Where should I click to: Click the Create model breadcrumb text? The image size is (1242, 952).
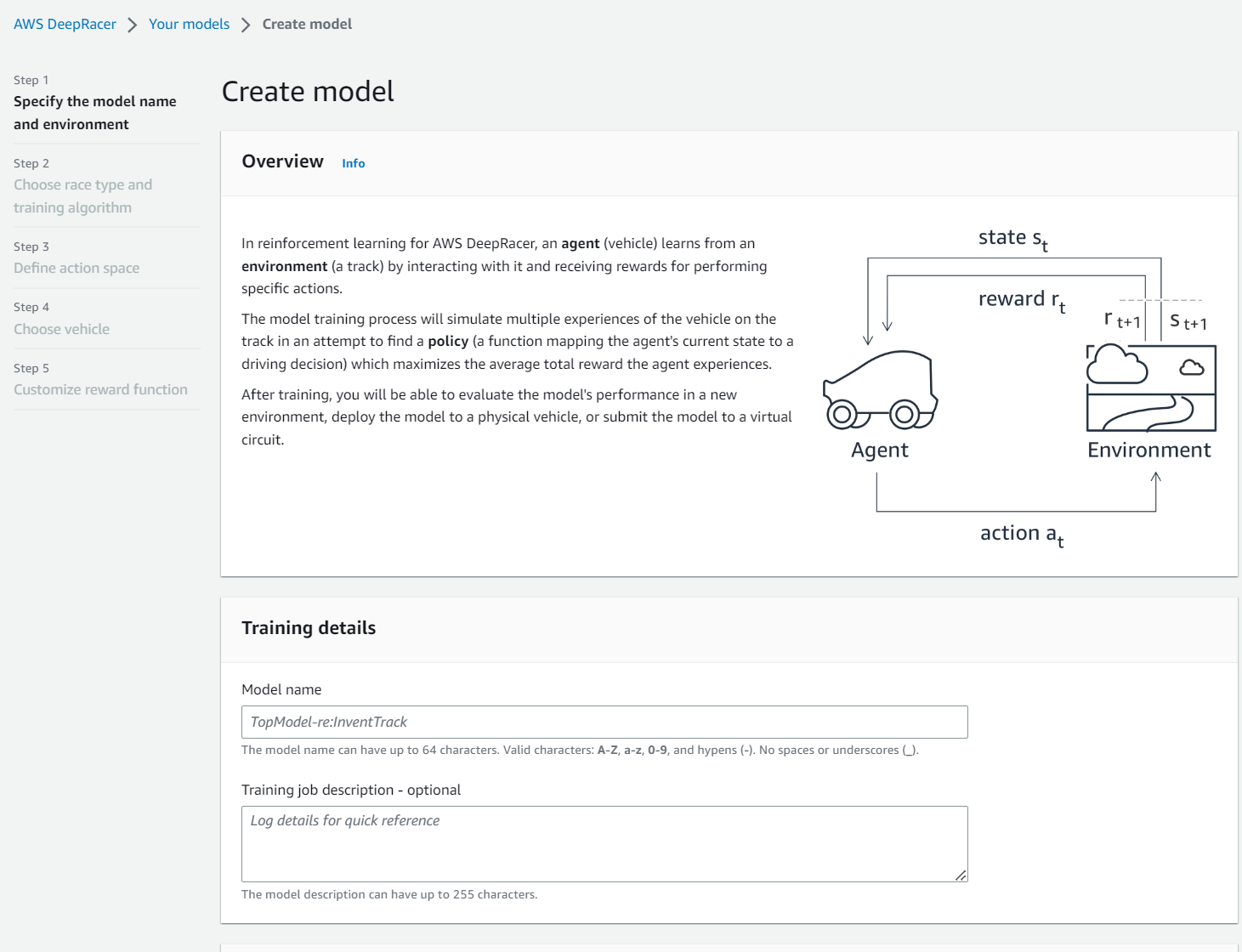[307, 24]
